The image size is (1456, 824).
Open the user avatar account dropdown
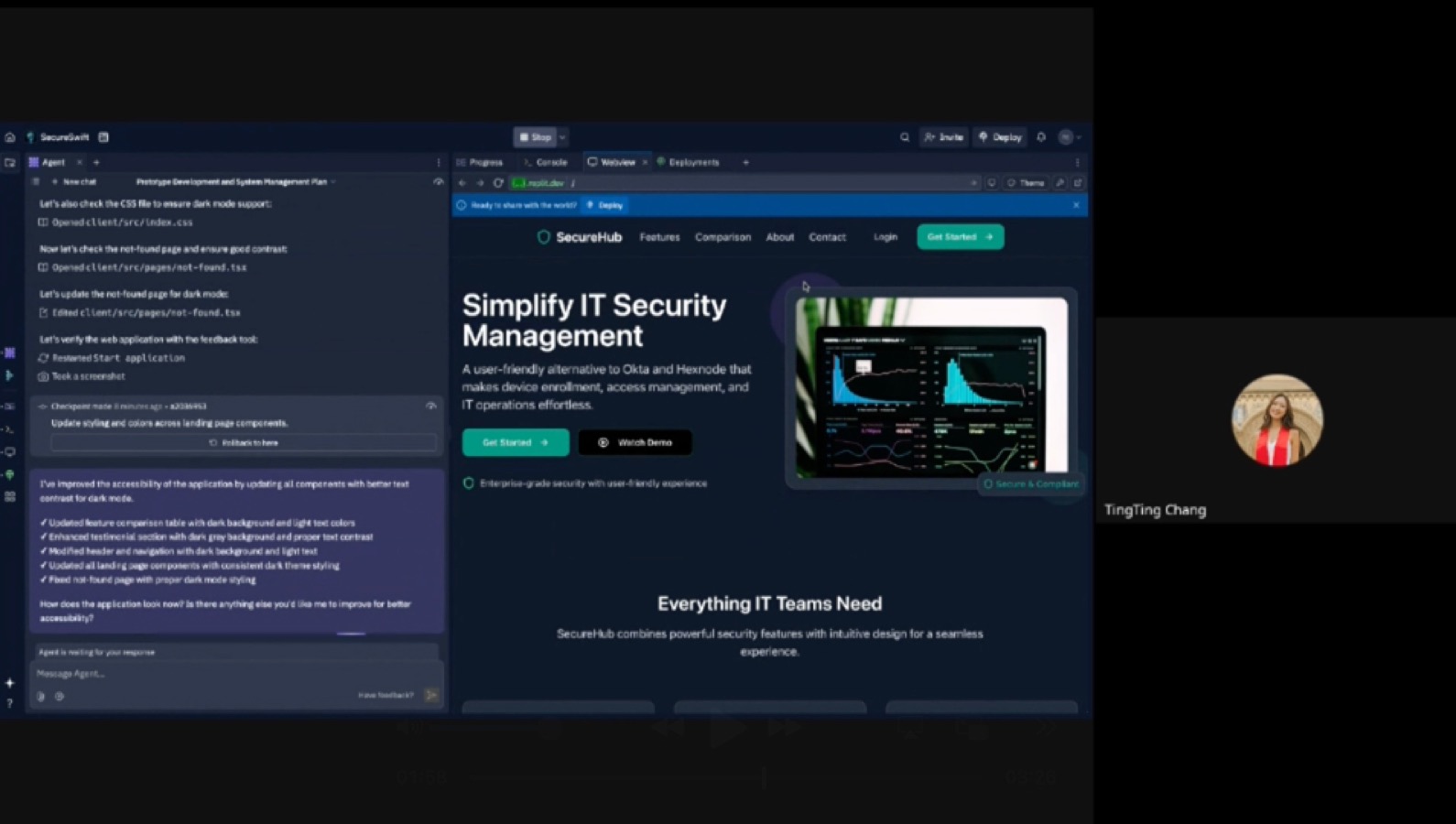click(x=1070, y=137)
